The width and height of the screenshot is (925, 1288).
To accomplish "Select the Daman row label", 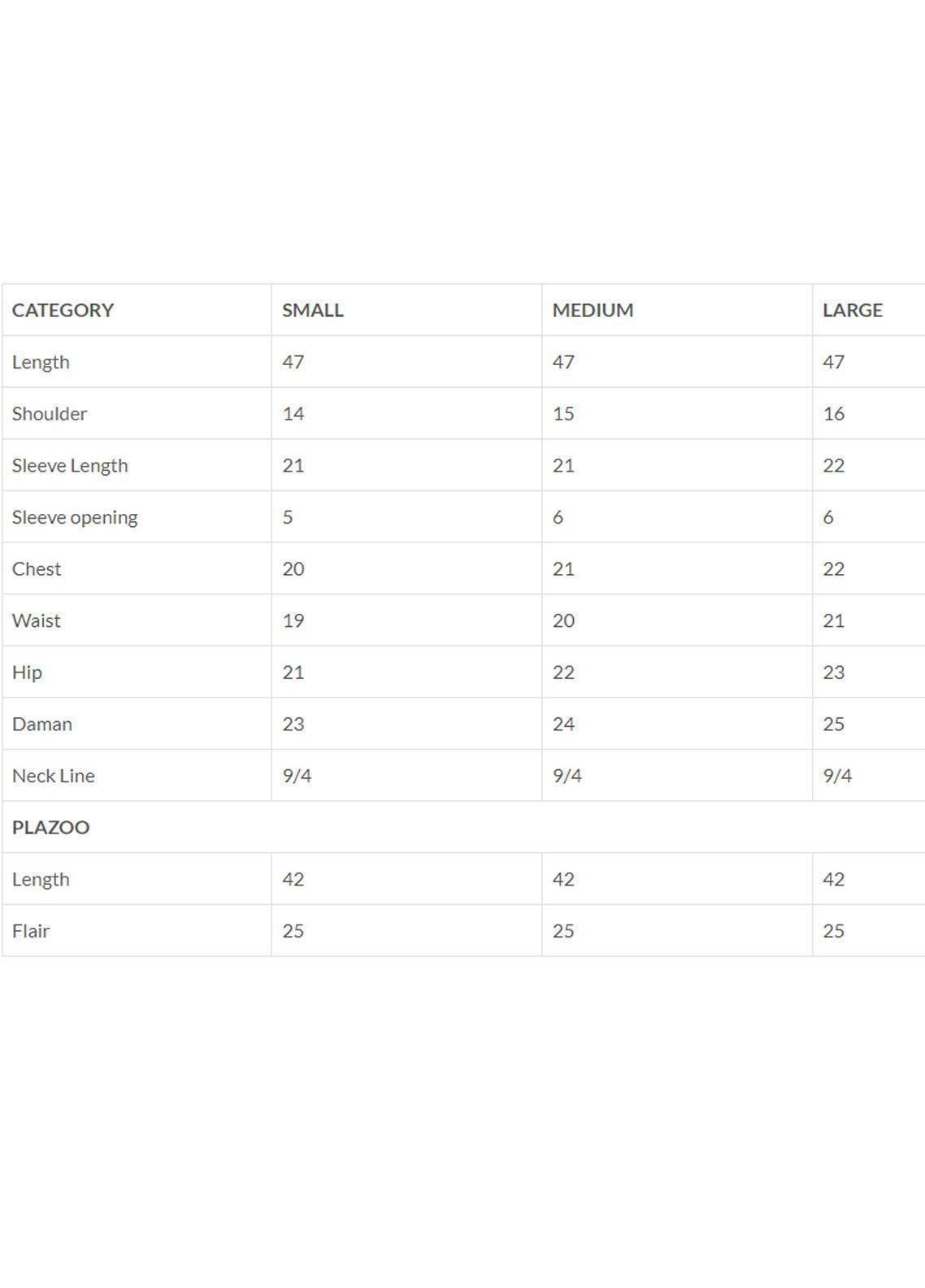I will coord(42,724).
